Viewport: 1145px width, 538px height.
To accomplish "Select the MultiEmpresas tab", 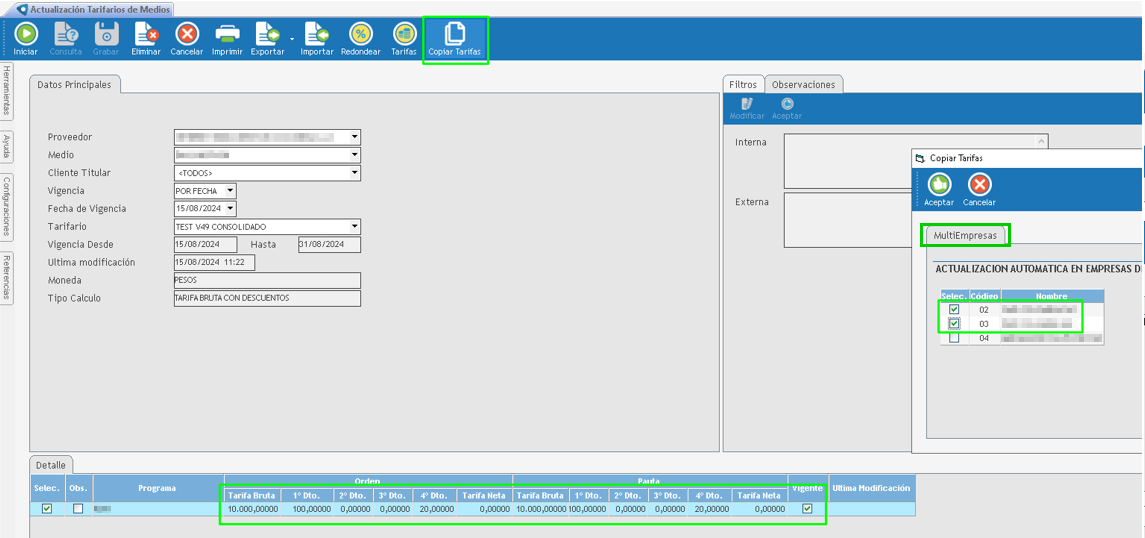I will (965, 235).
